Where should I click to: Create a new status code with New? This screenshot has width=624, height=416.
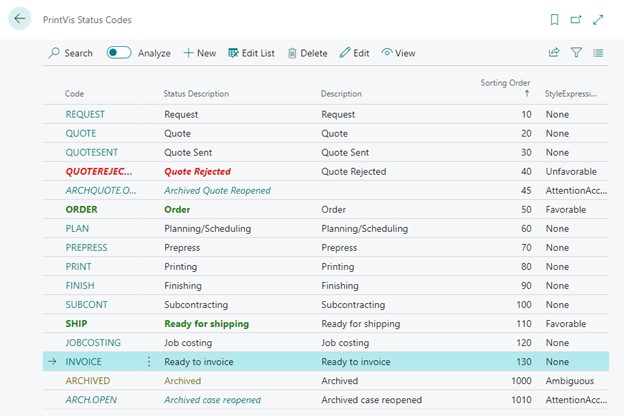pos(200,53)
